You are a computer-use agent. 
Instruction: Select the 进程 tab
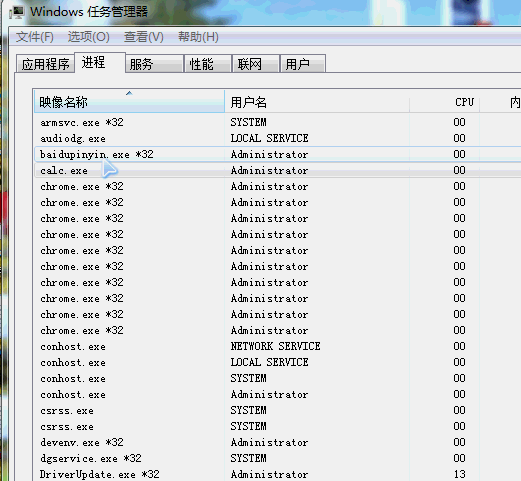pos(100,62)
